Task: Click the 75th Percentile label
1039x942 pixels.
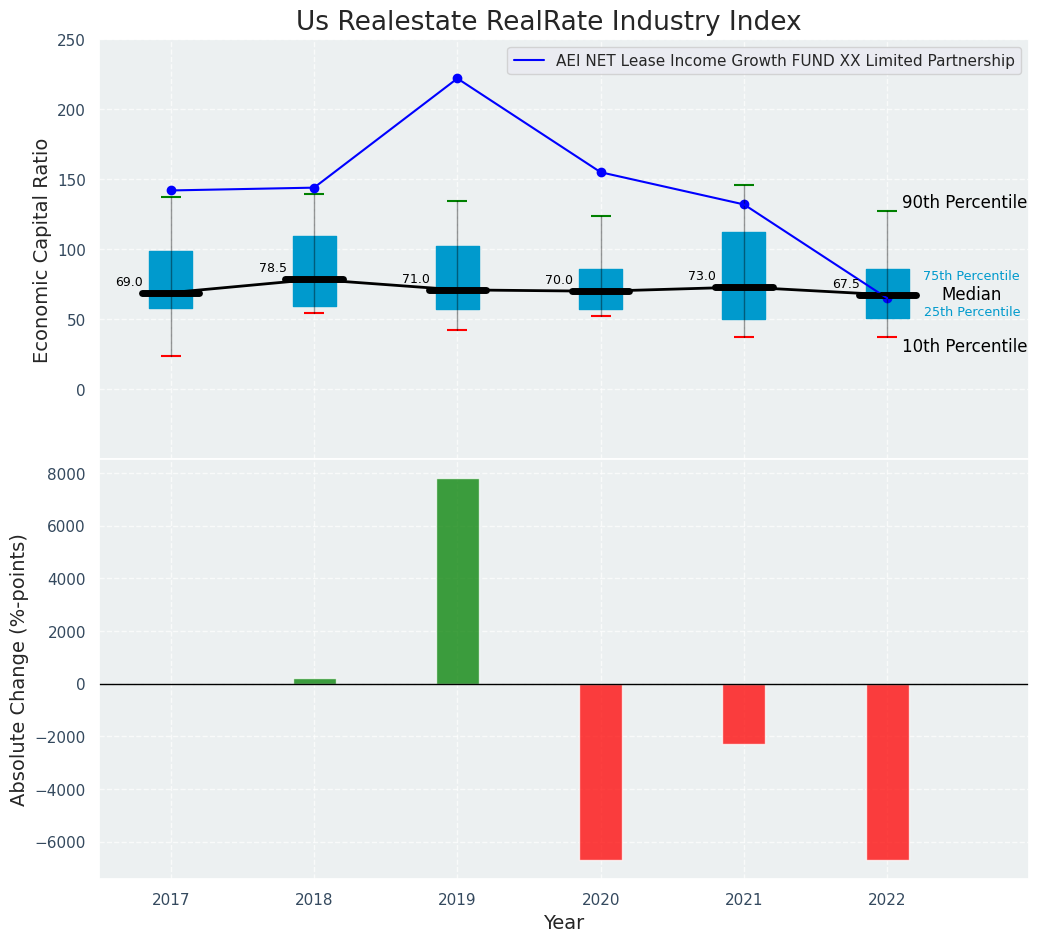Action: pos(971,276)
